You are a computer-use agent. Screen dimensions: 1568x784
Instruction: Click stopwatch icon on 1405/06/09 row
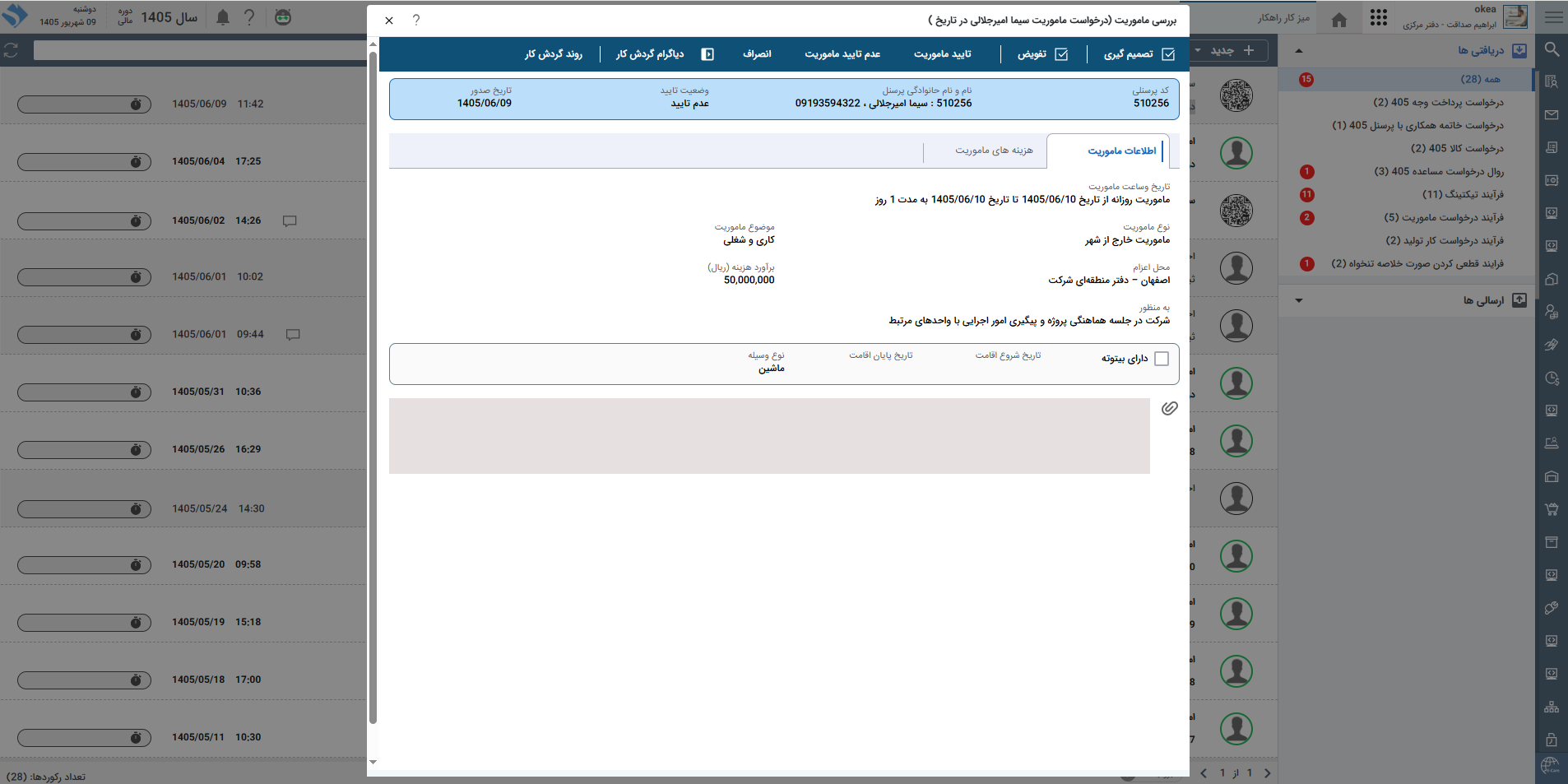click(136, 104)
